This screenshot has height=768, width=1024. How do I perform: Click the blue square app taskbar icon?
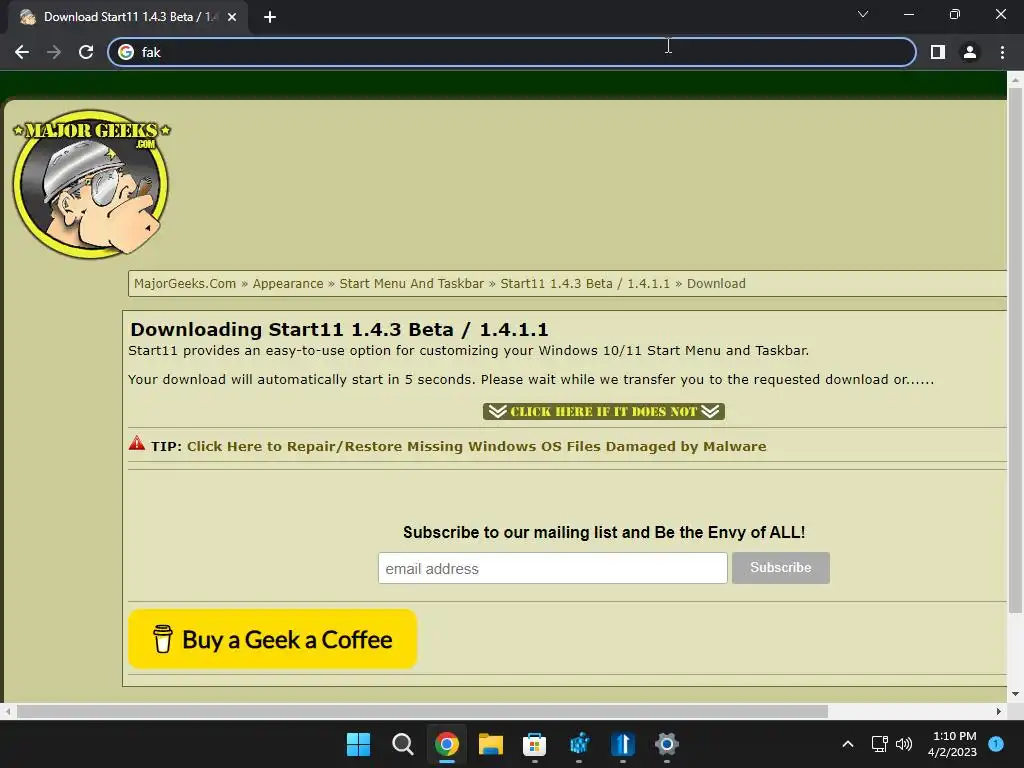(622, 744)
